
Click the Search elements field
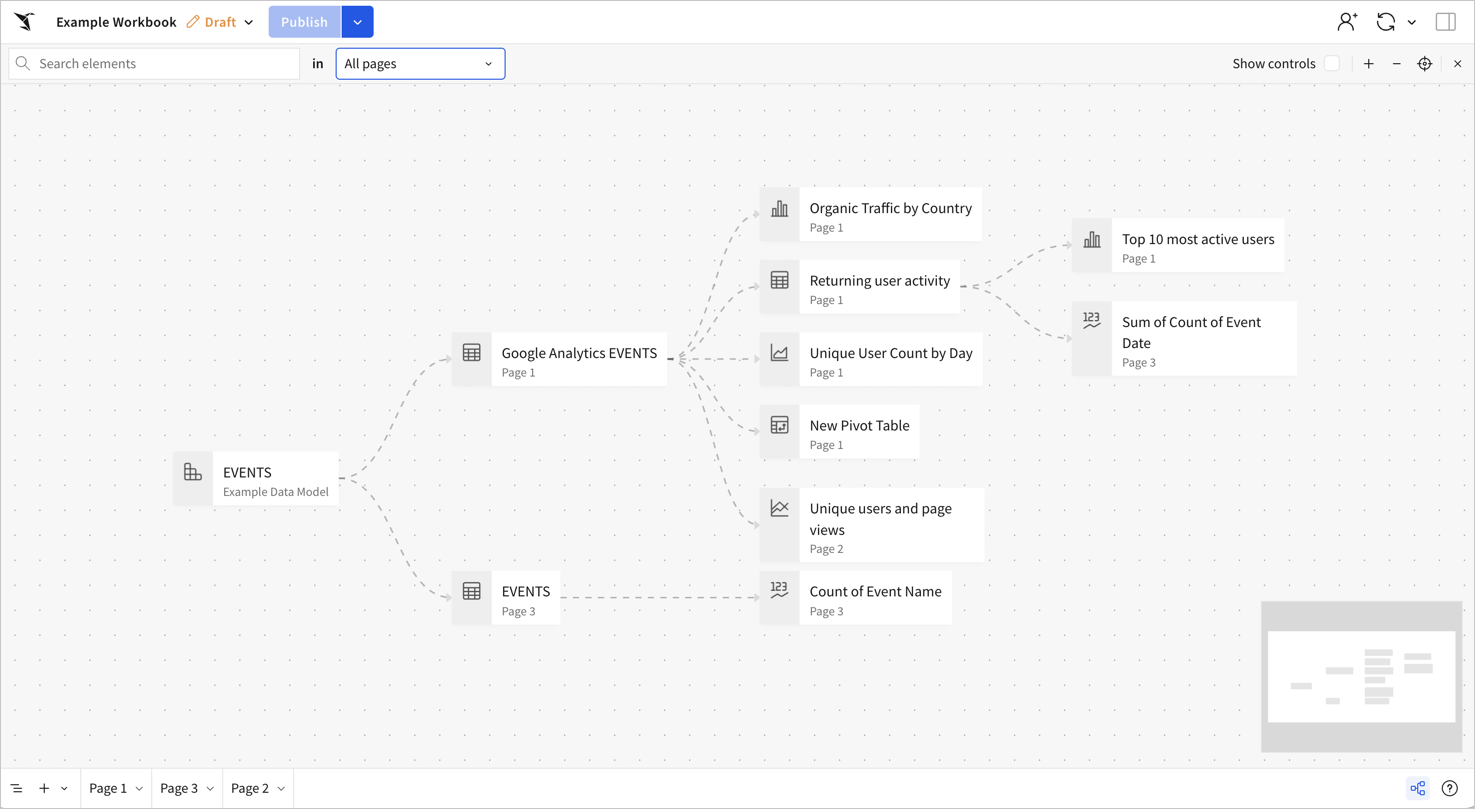(x=154, y=64)
